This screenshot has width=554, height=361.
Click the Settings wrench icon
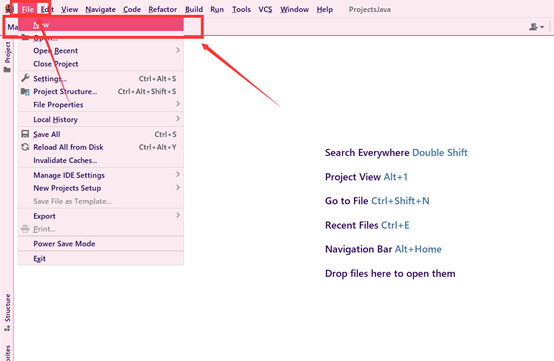tap(25, 78)
